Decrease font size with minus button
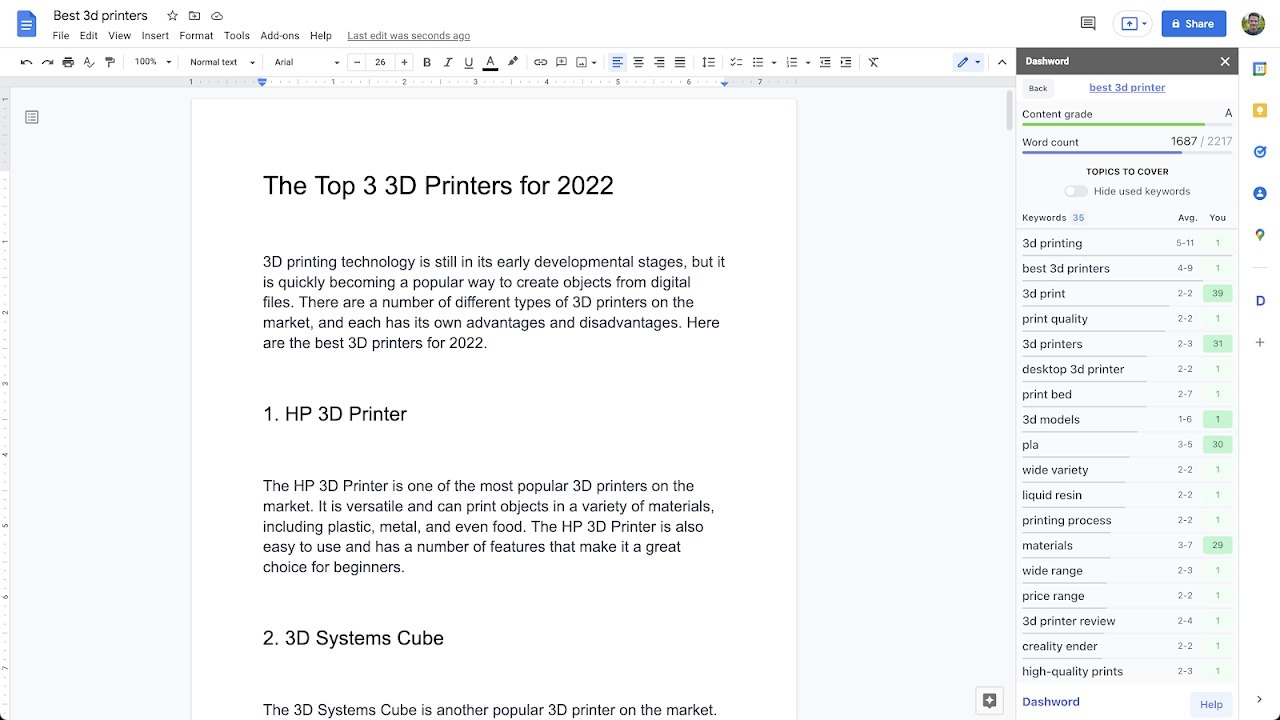 click(x=357, y=62)
